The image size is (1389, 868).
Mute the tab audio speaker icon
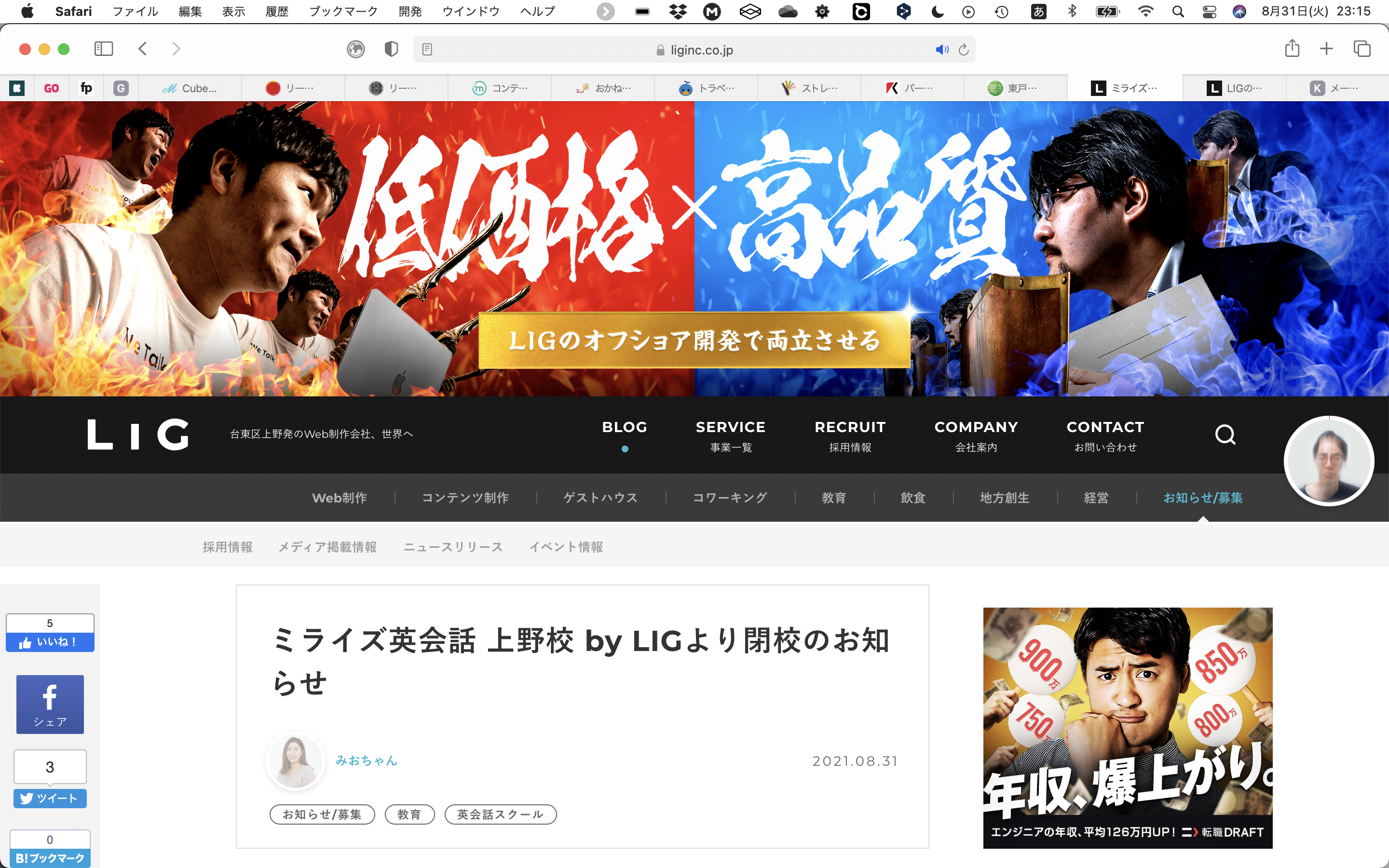coord(942,49)
